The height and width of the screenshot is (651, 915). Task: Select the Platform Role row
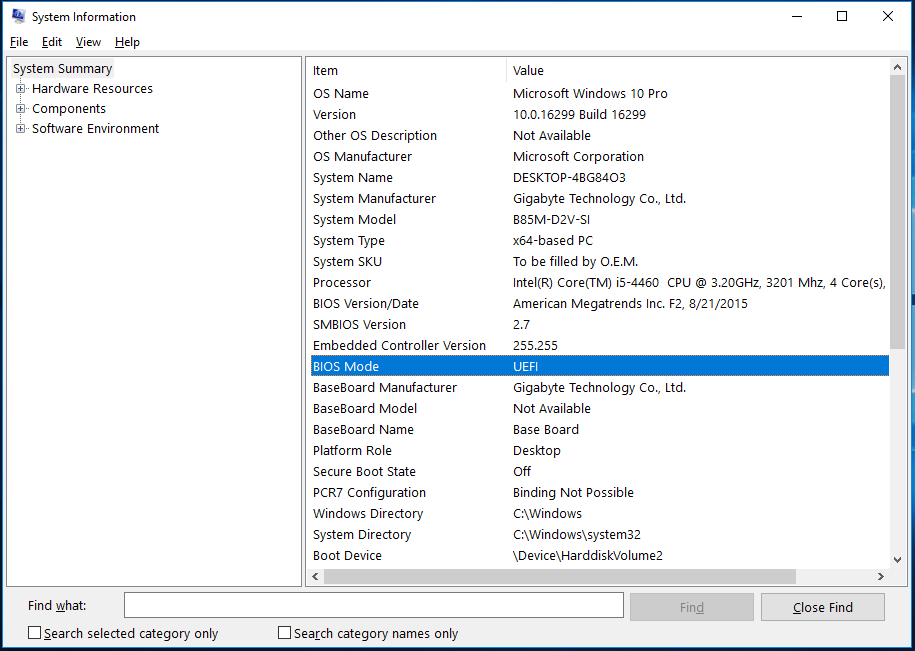point(599,450)
